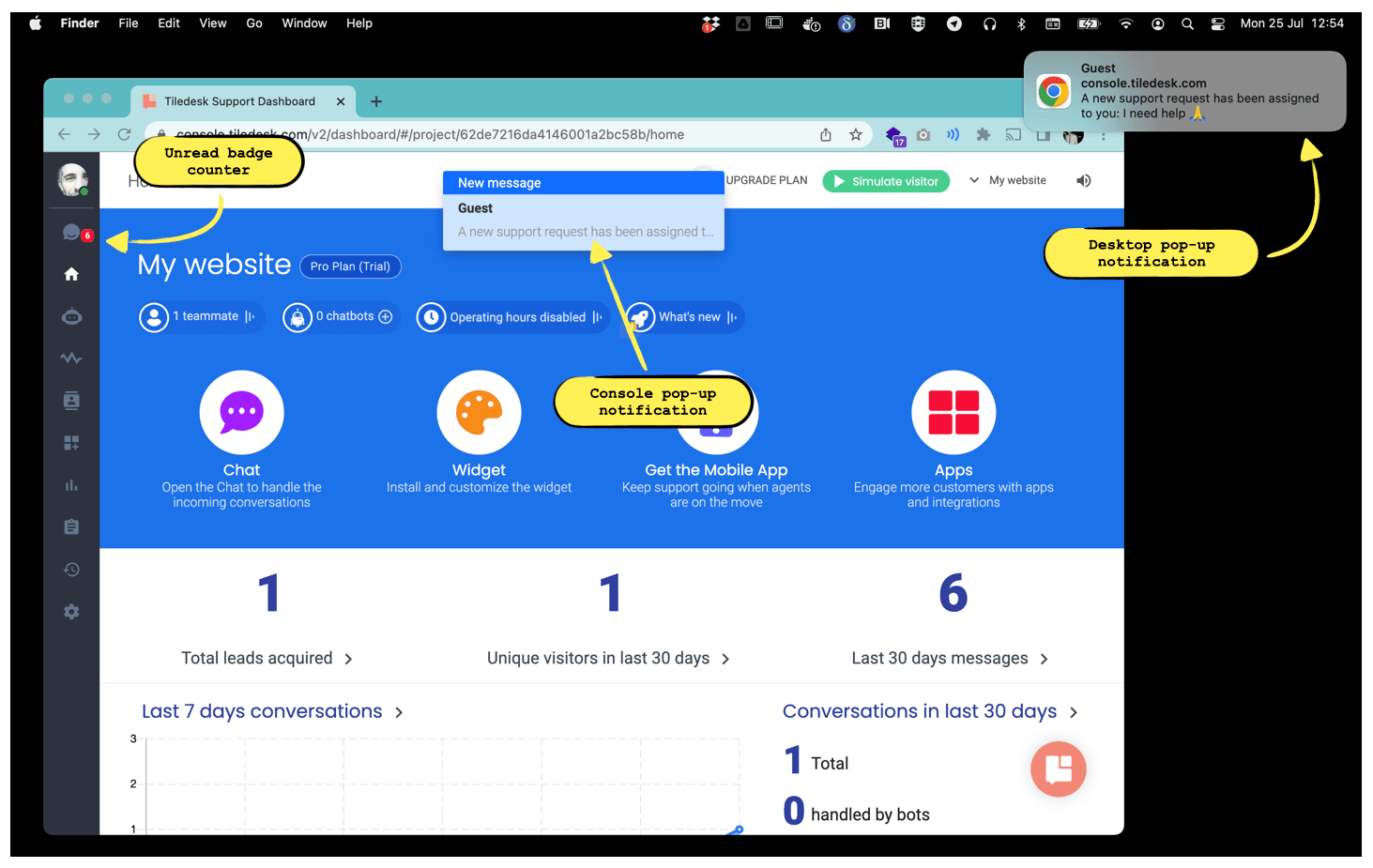This screenshot has height=868, width=1373.
Task: Click the Chat card title
Action: point(241,470)
